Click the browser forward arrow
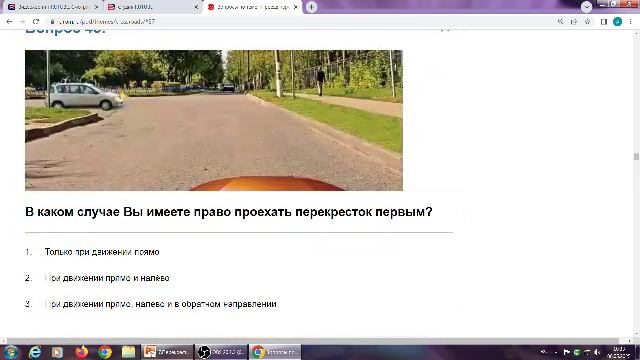Screen dimensions: 640x360 tap(22, 22)
